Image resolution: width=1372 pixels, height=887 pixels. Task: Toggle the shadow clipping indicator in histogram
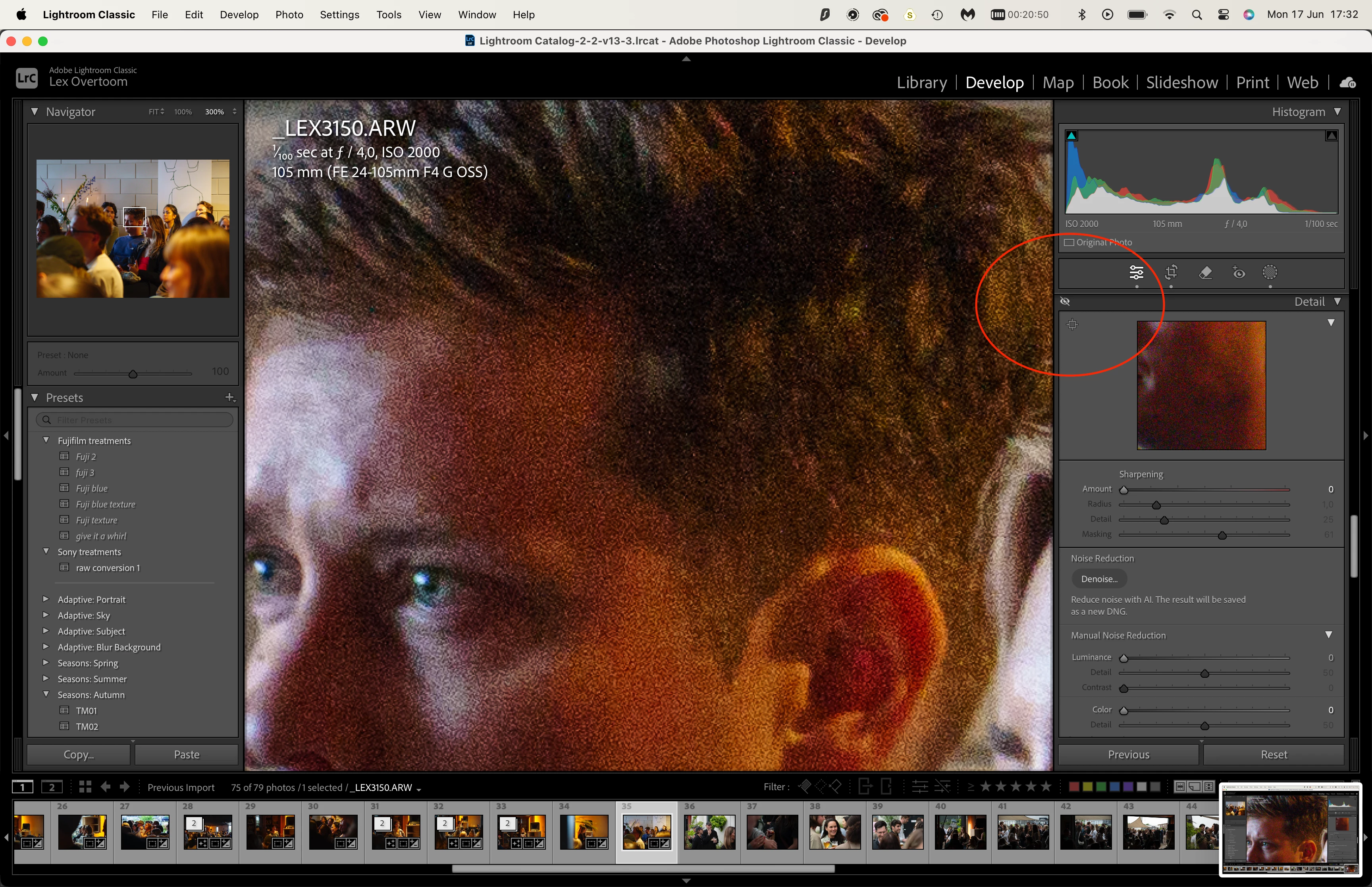1071,136
